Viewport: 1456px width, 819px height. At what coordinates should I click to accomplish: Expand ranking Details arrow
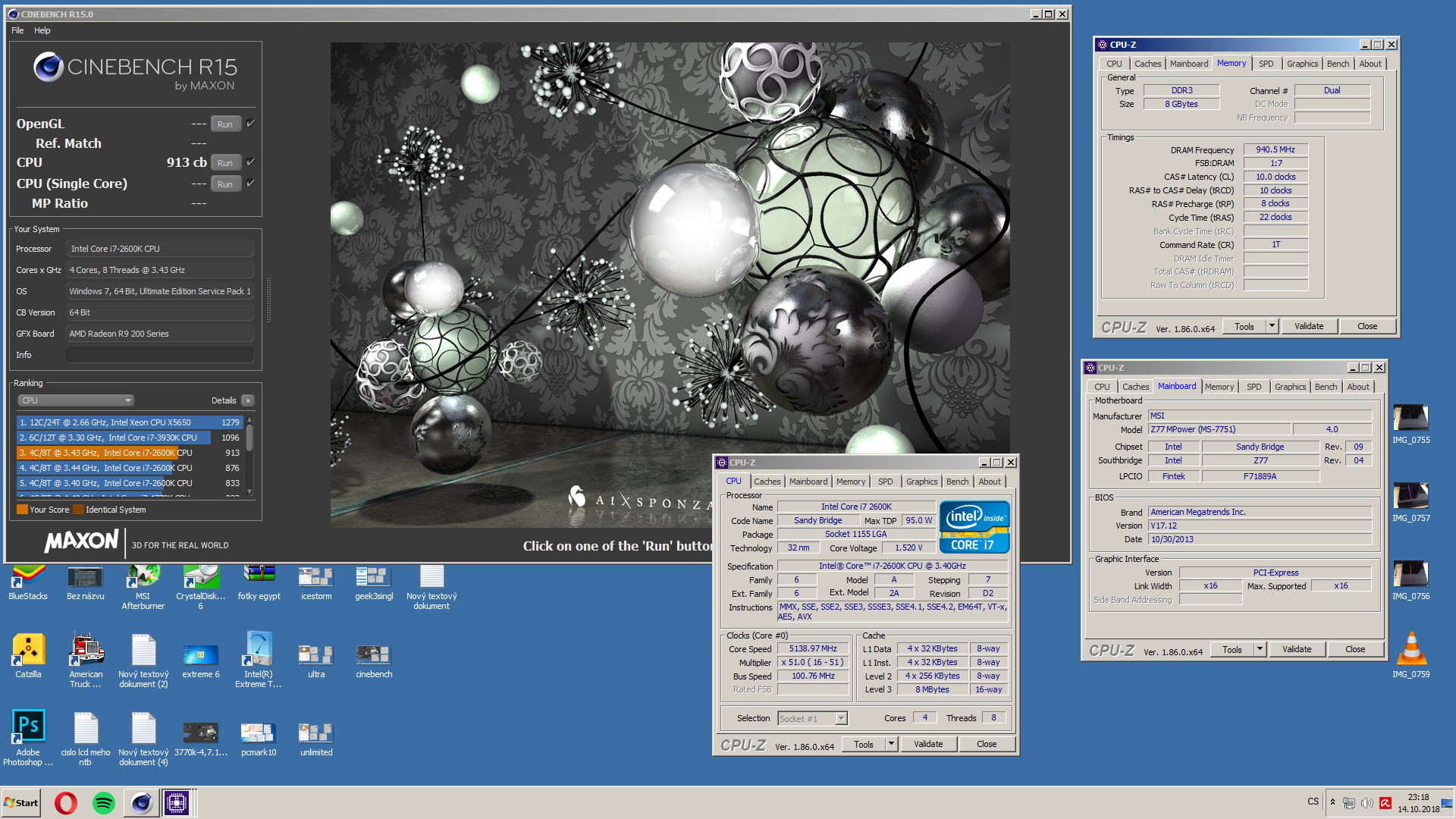click(x=248, y=400)
